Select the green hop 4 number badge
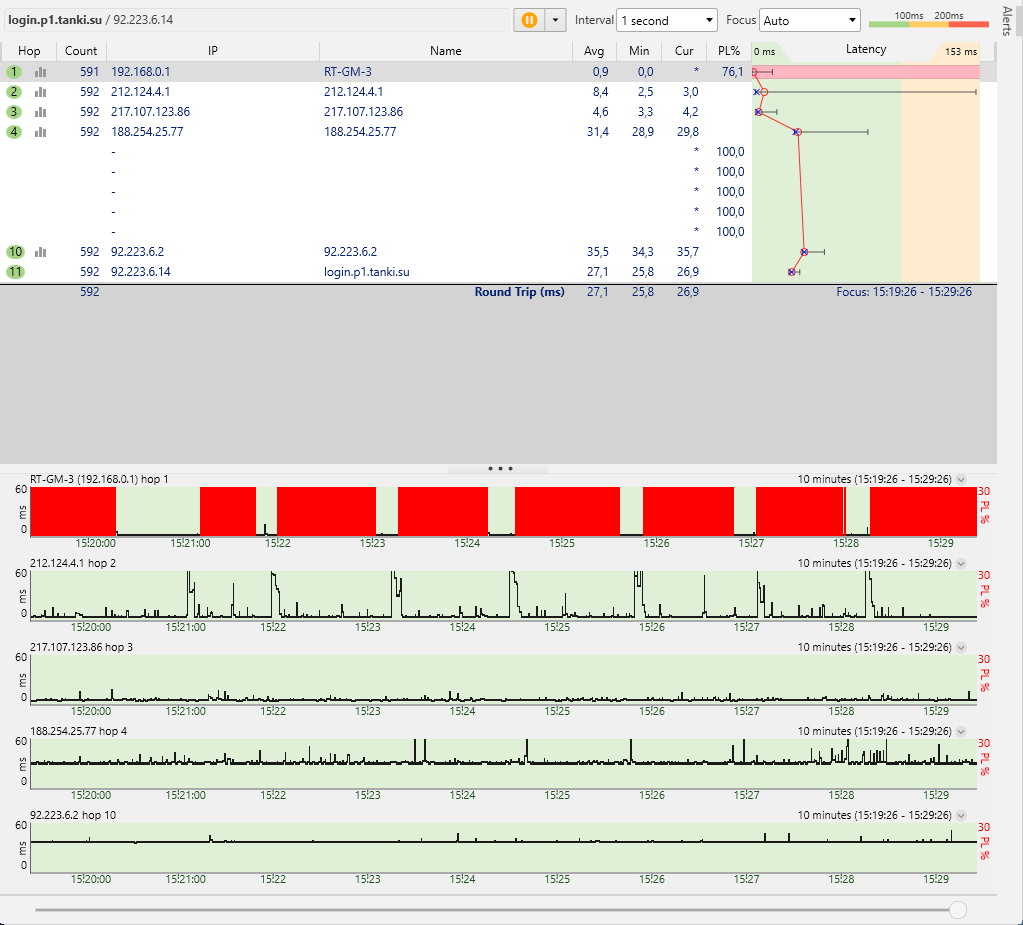Image resolution: width=1023 pixels, height=925 pixels. tap(14, 132)
